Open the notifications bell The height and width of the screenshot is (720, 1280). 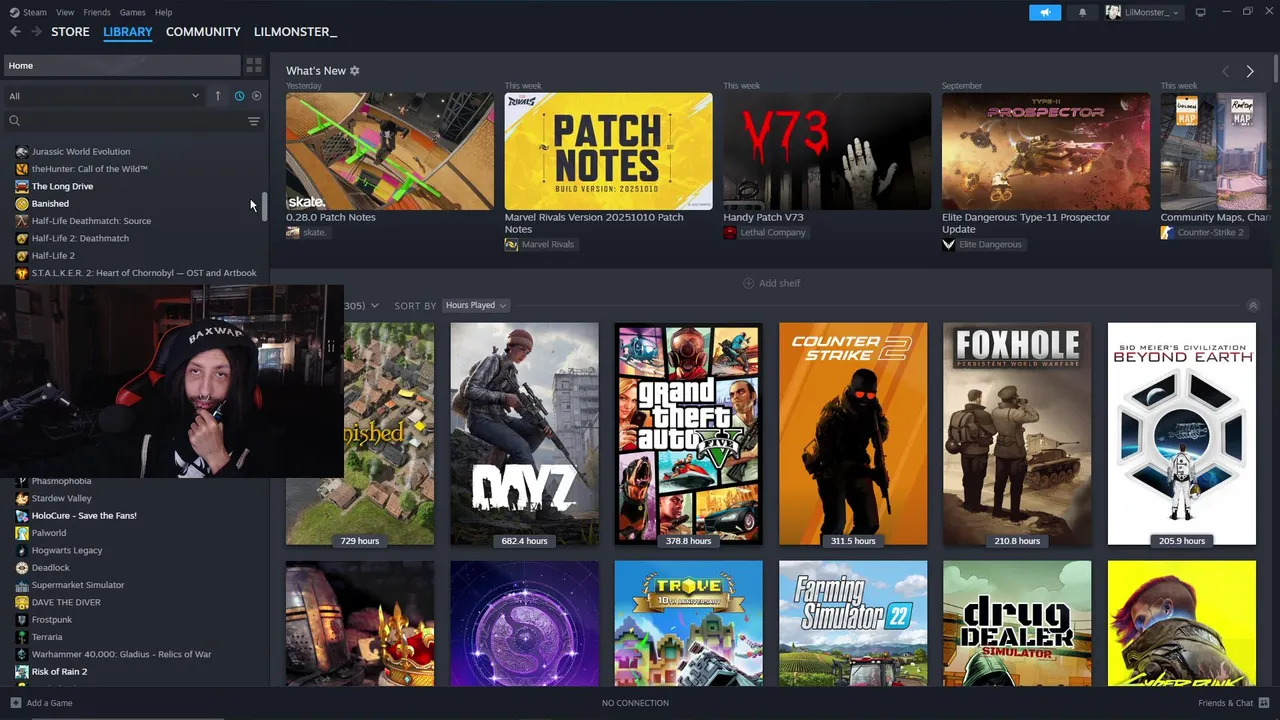pyautogui.click(x=1082, y=12)
